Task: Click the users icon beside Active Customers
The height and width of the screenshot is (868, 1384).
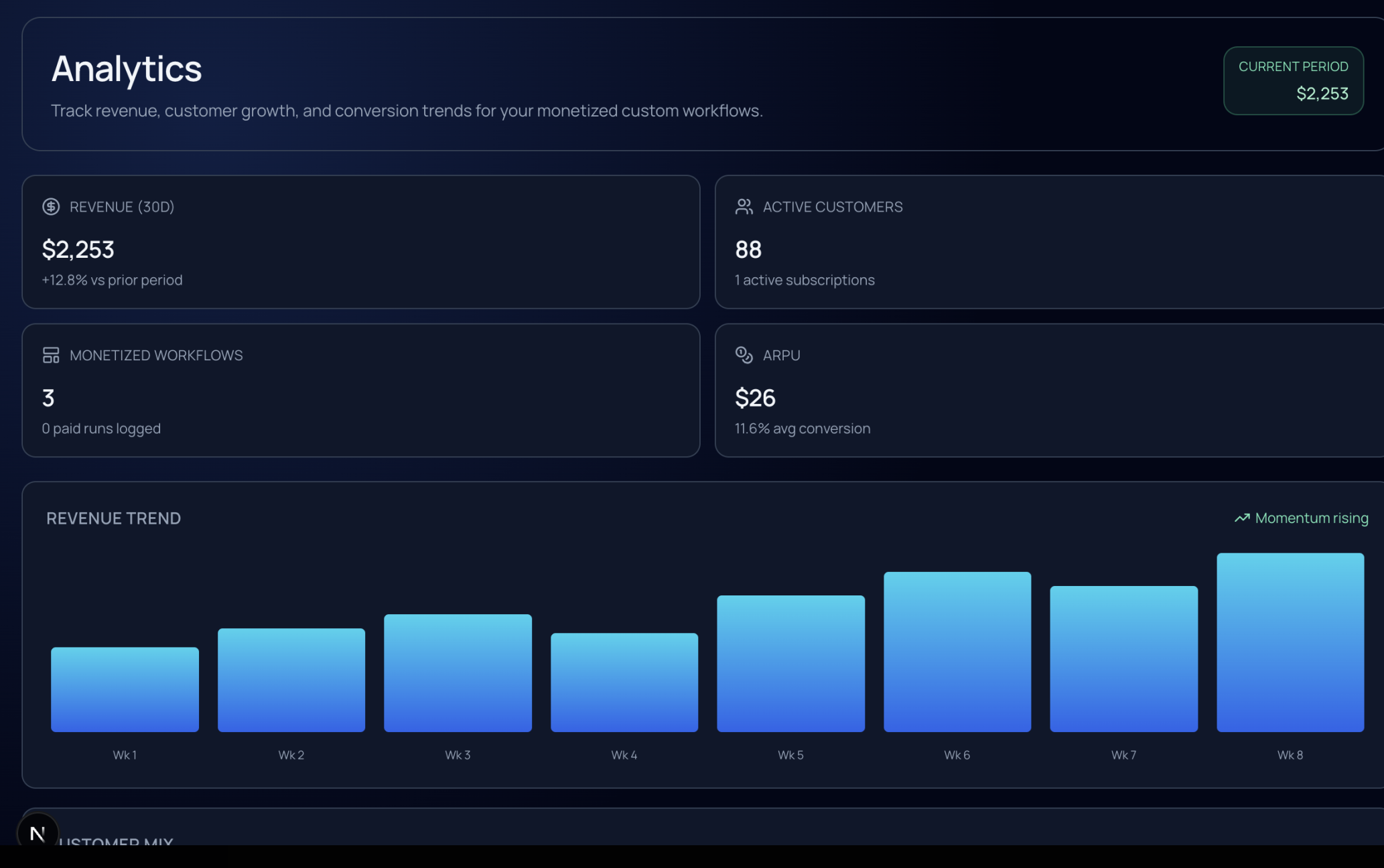Action: 744,207
